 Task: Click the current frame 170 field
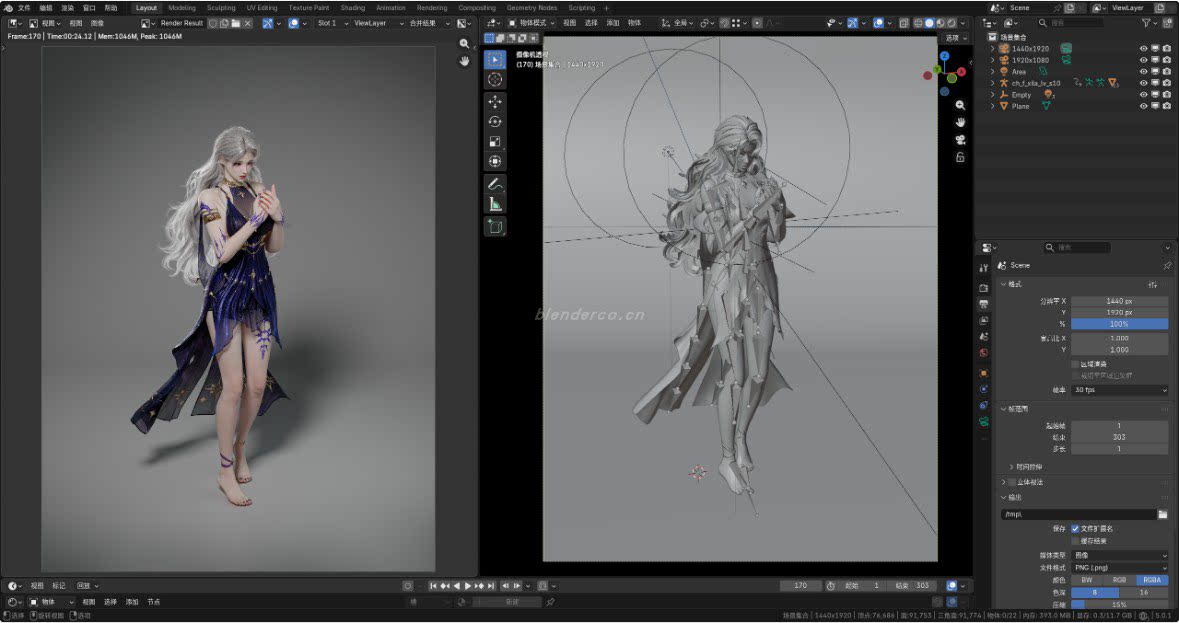[800, 586]
